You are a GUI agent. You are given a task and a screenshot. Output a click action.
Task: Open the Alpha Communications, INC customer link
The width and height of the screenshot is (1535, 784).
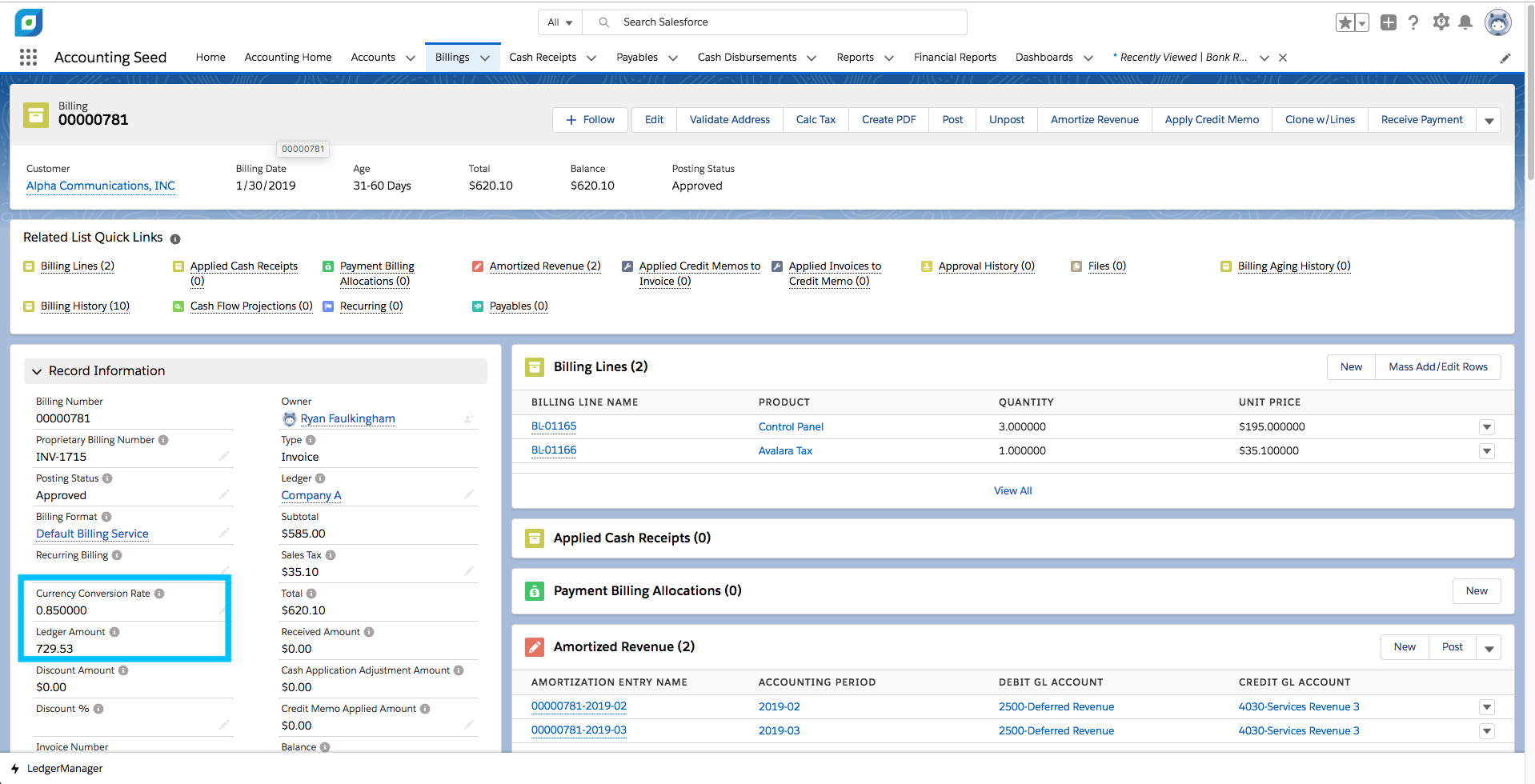(x=100, y=186)
